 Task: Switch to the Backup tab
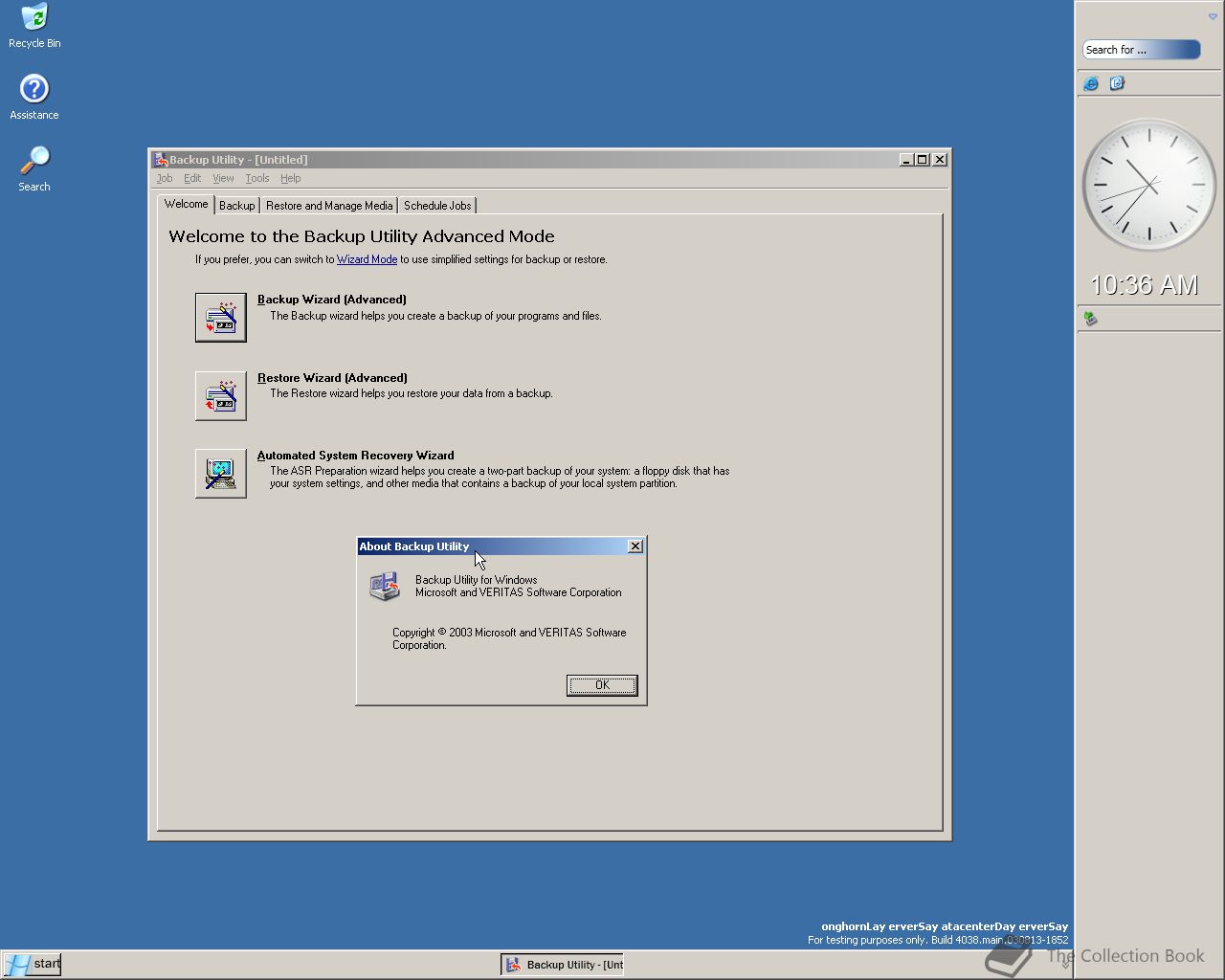click(x=237, y=206)
